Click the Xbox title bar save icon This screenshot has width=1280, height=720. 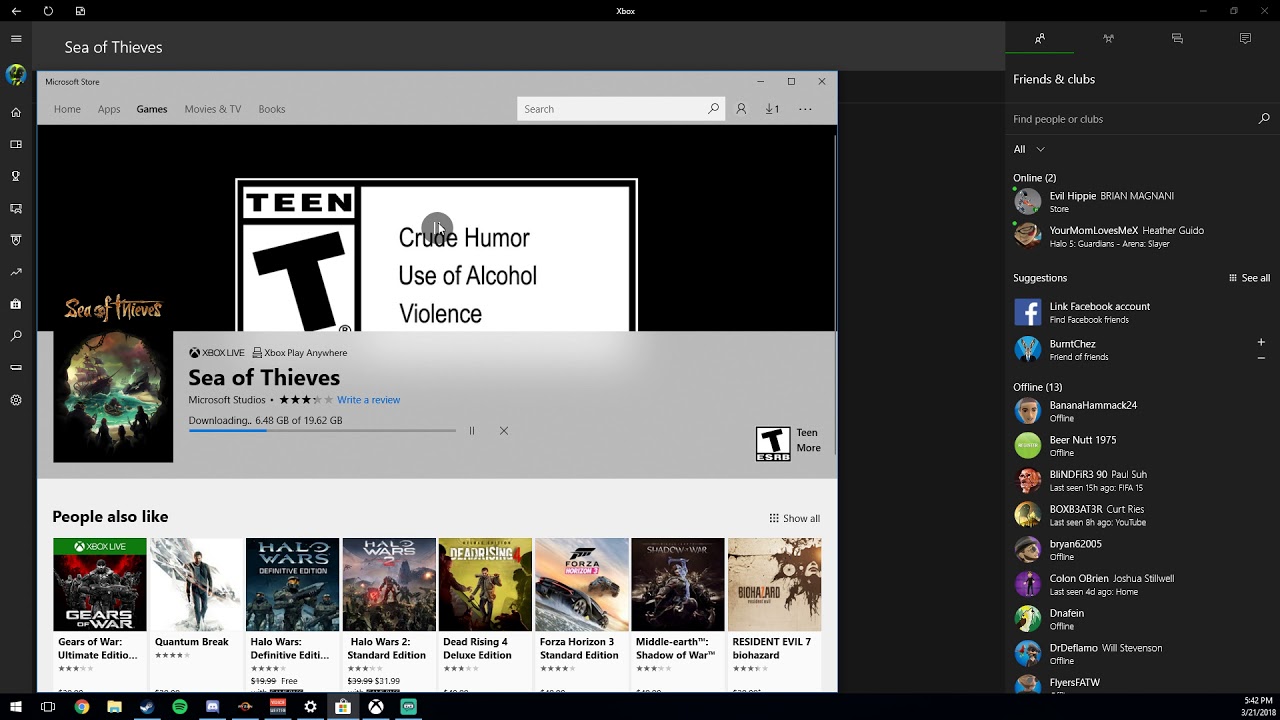(80, 11)
